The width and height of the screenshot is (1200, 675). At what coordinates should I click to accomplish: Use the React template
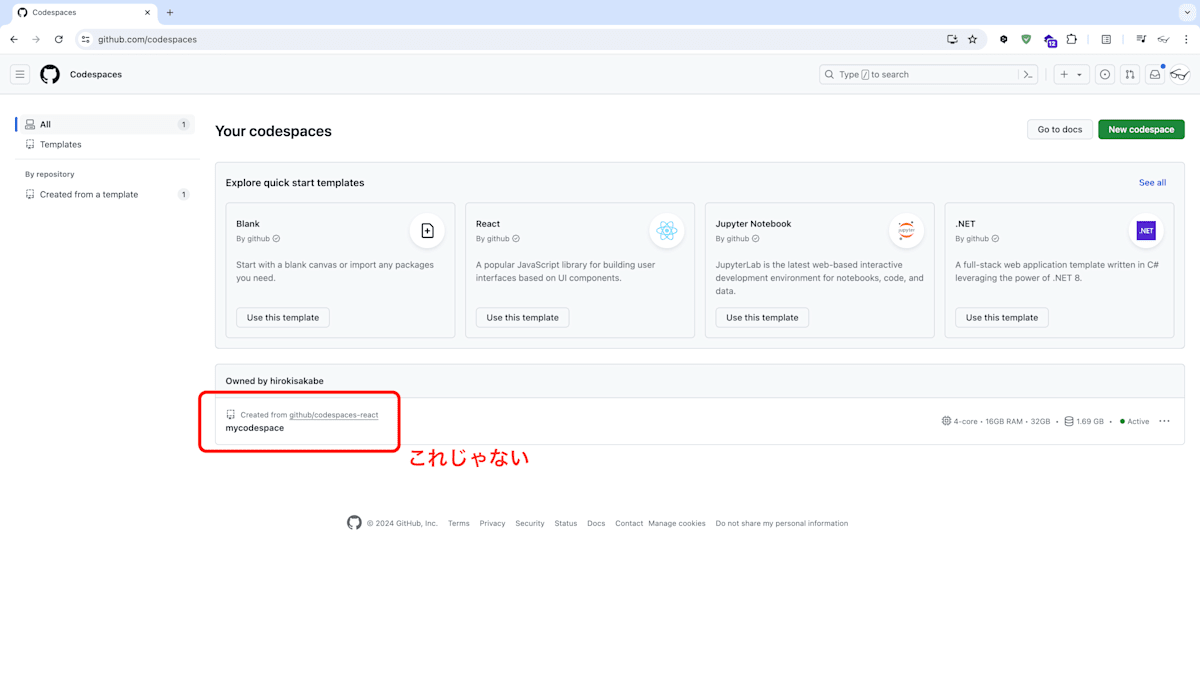(522, 317)
